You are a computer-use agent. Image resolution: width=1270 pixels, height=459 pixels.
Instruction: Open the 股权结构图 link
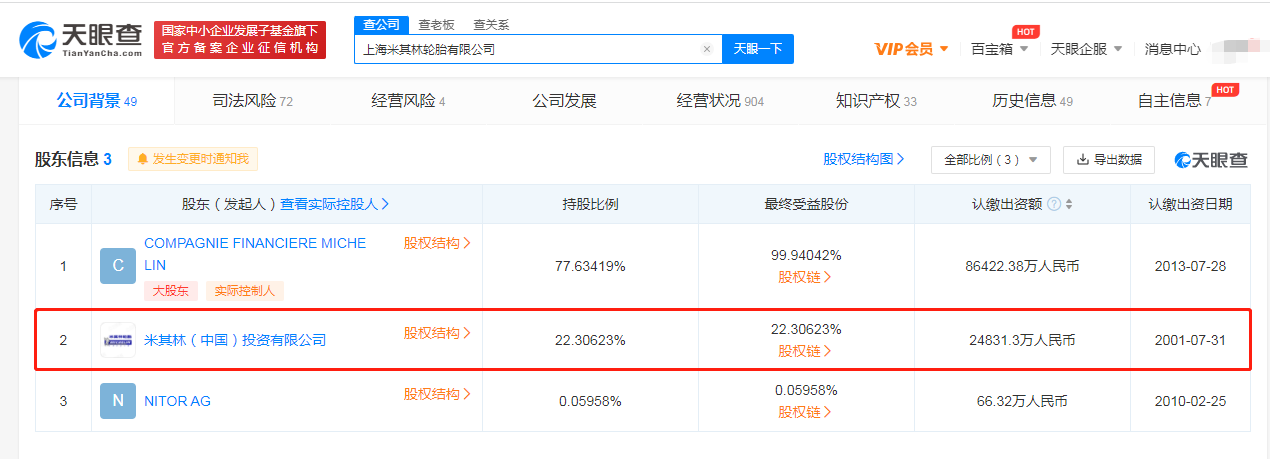click(x=864, y=159)
